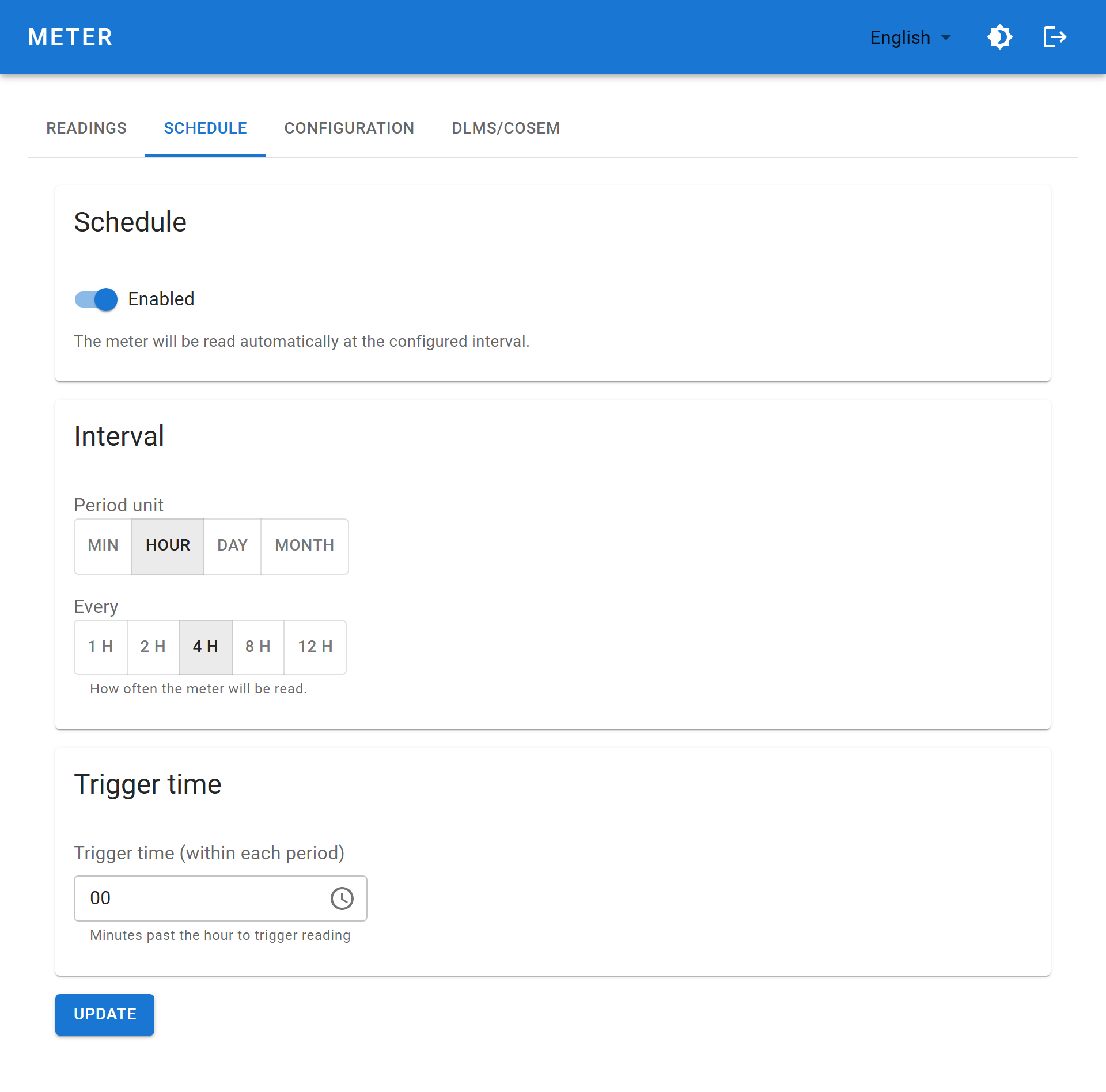1106x1092 pixels.
Task: Select DAY period unit
Action: 232,545
